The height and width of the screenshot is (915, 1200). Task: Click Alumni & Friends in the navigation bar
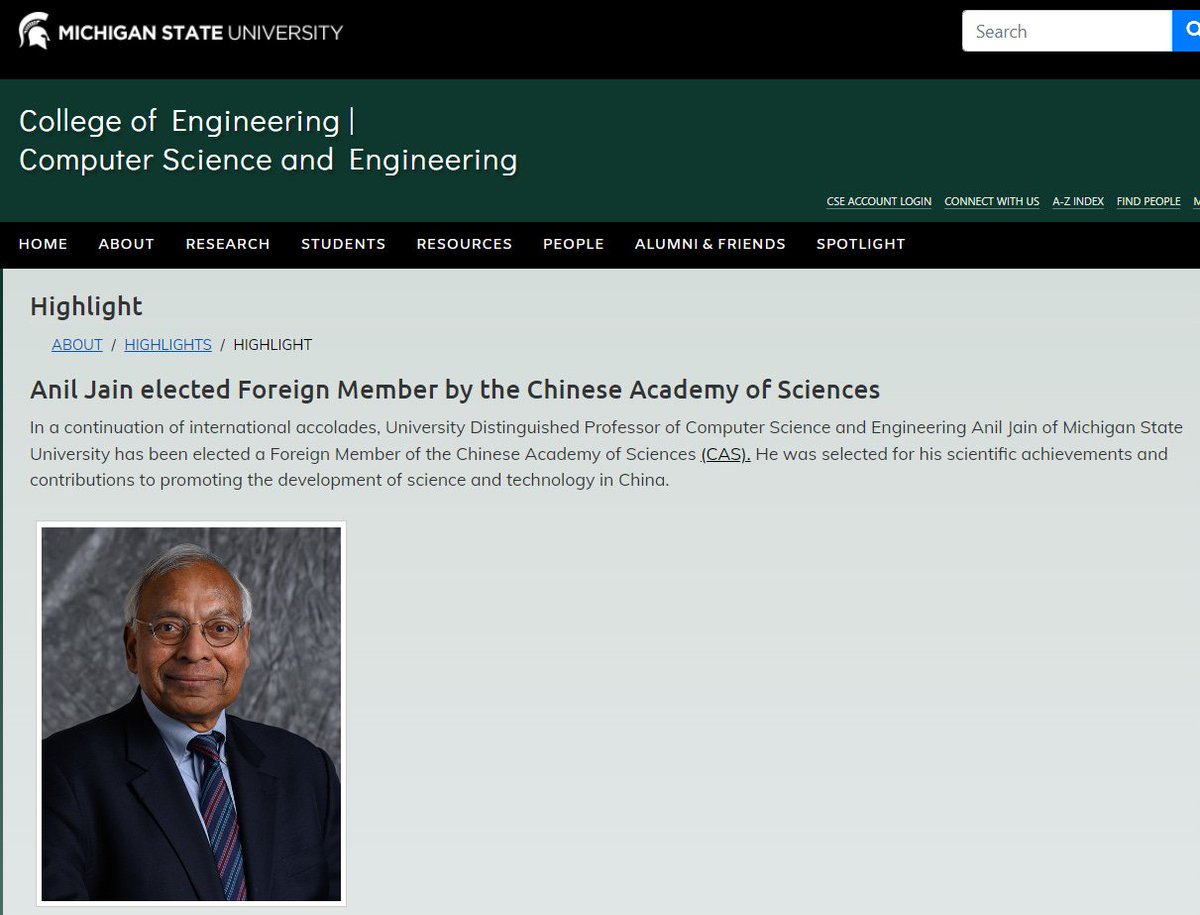click(x=710, y=244)
